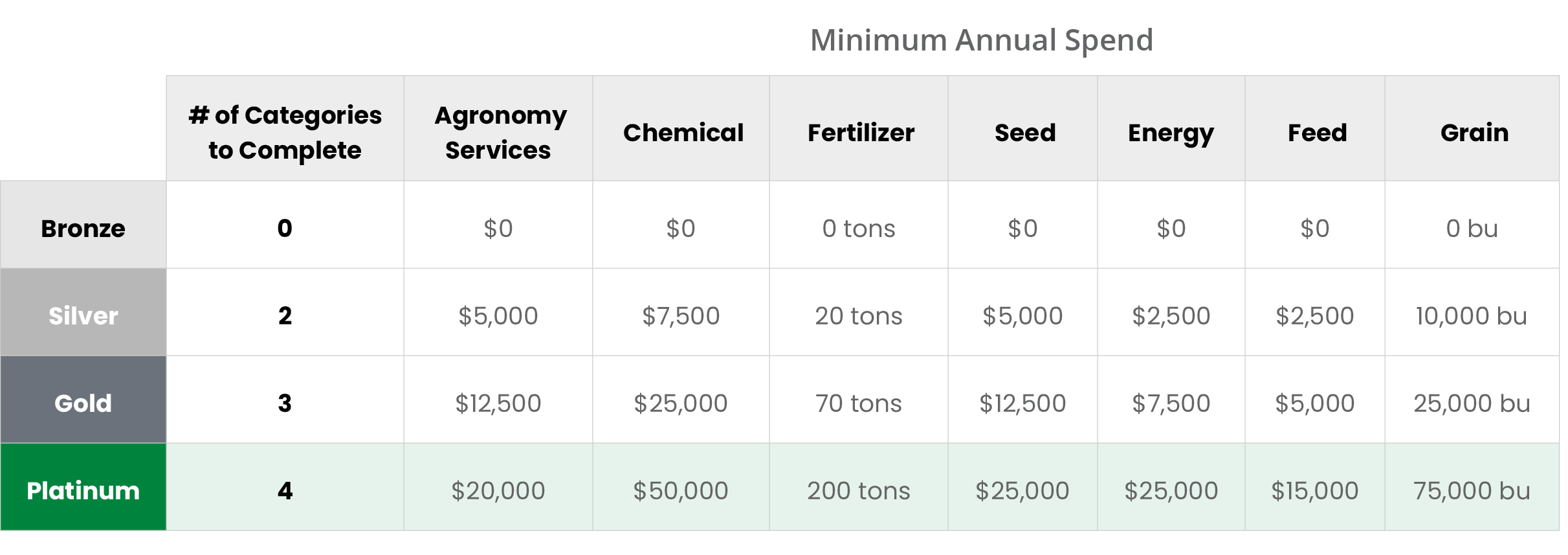Viewport: 1568px width, 555px height.
Task: Click Gold's categories-to-complete value 3
Action: point(285,403)
